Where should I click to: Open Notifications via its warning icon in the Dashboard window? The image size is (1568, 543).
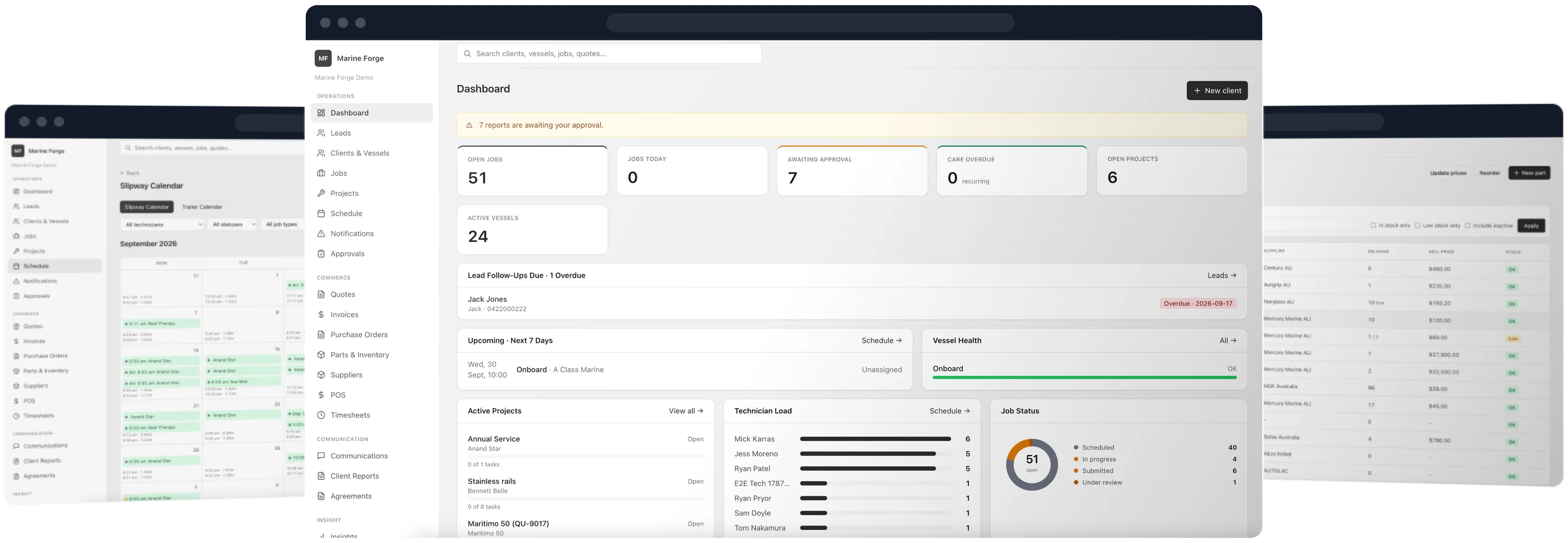tap(321, 233)
